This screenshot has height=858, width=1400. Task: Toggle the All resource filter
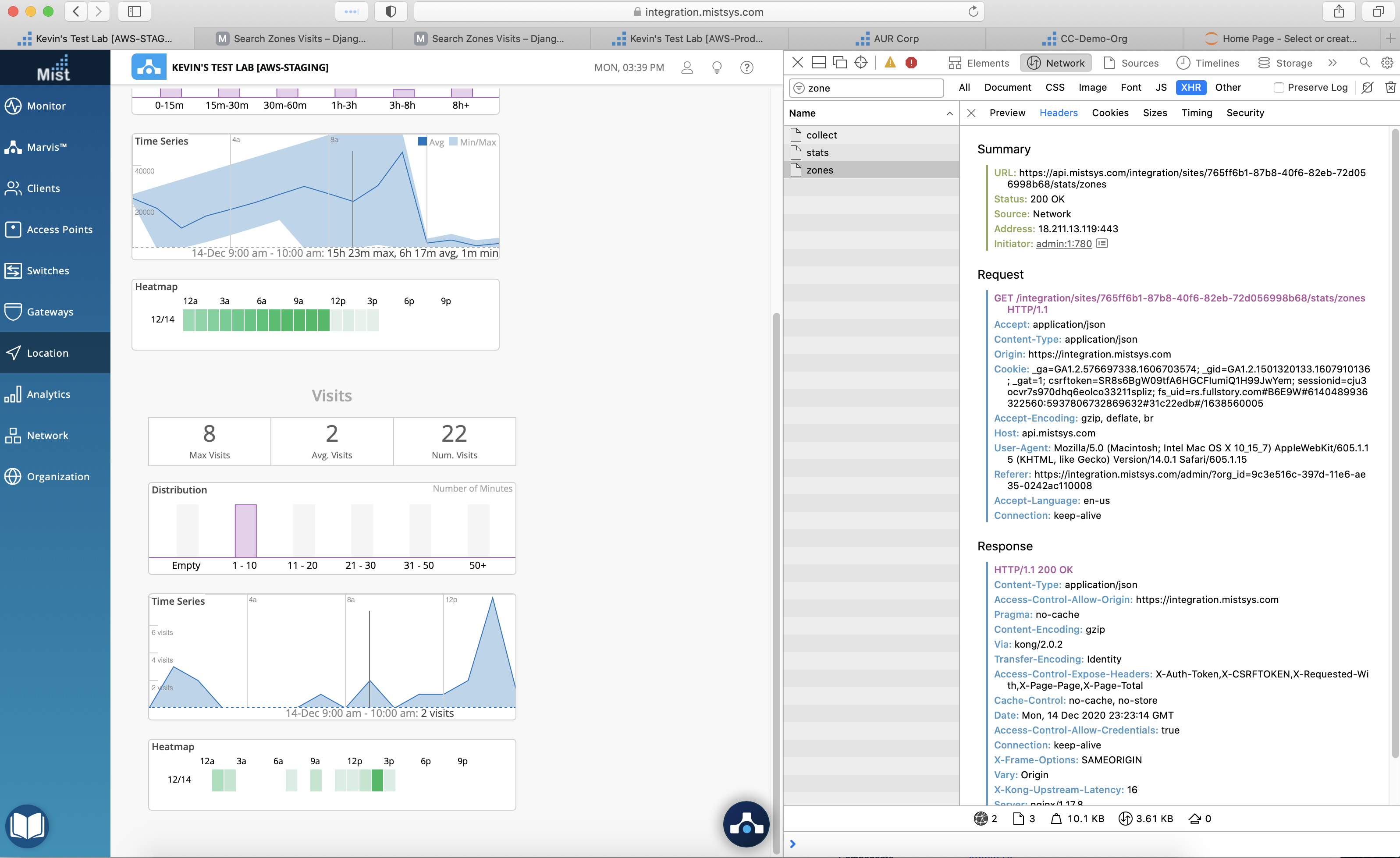[x=964, y=88]
